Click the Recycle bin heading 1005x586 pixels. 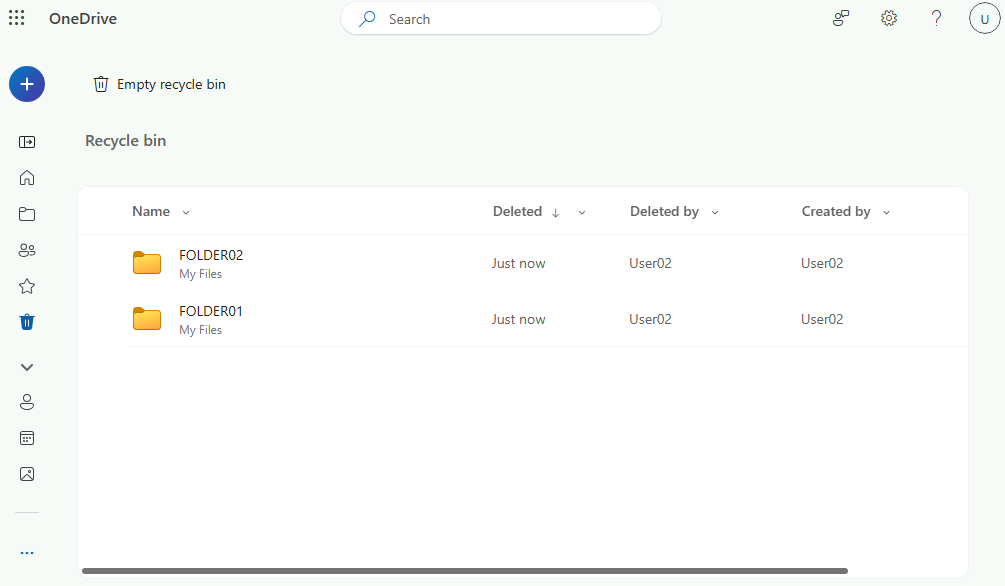126,140
